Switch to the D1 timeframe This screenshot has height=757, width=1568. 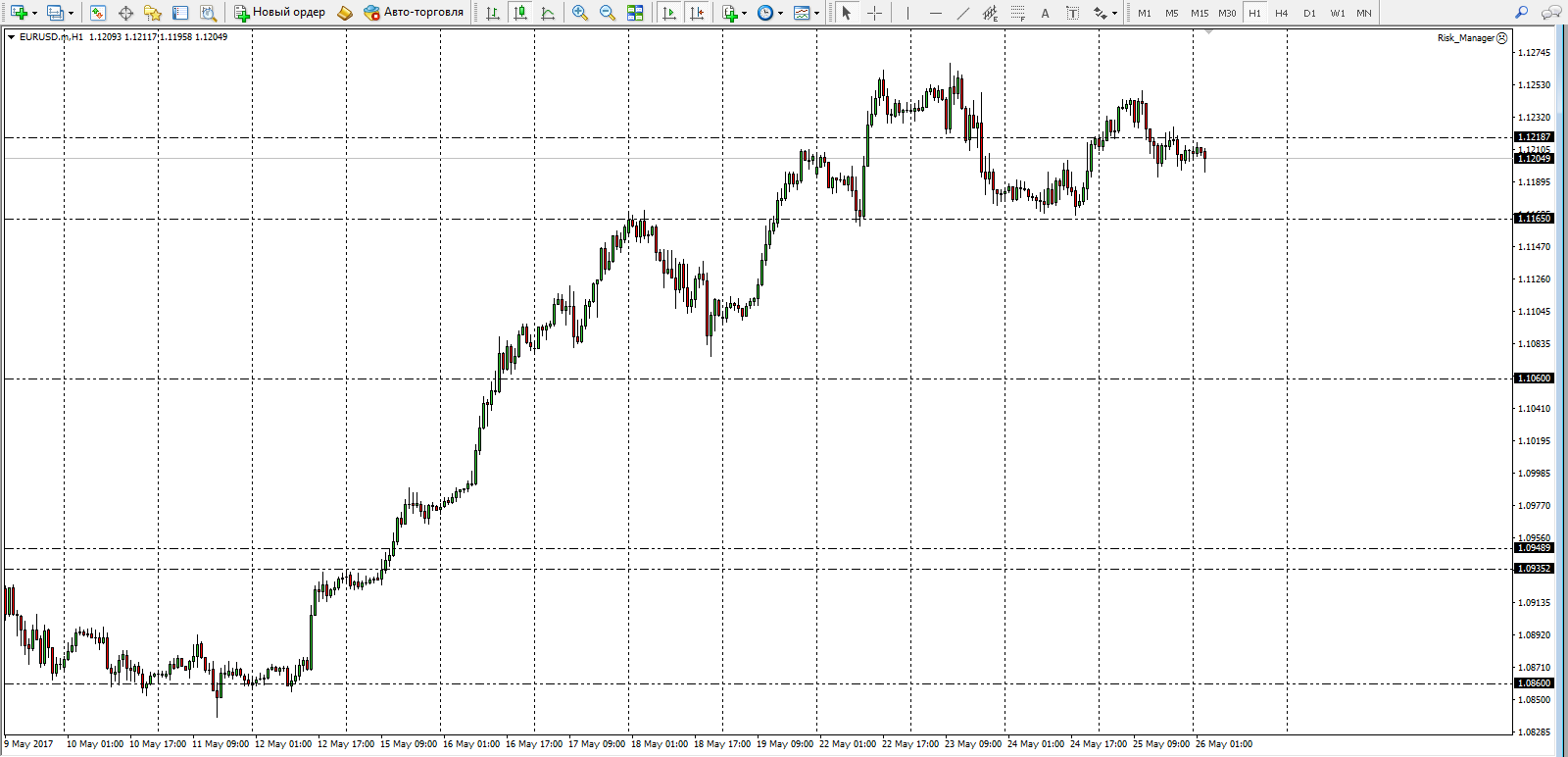coord(1309,13)
